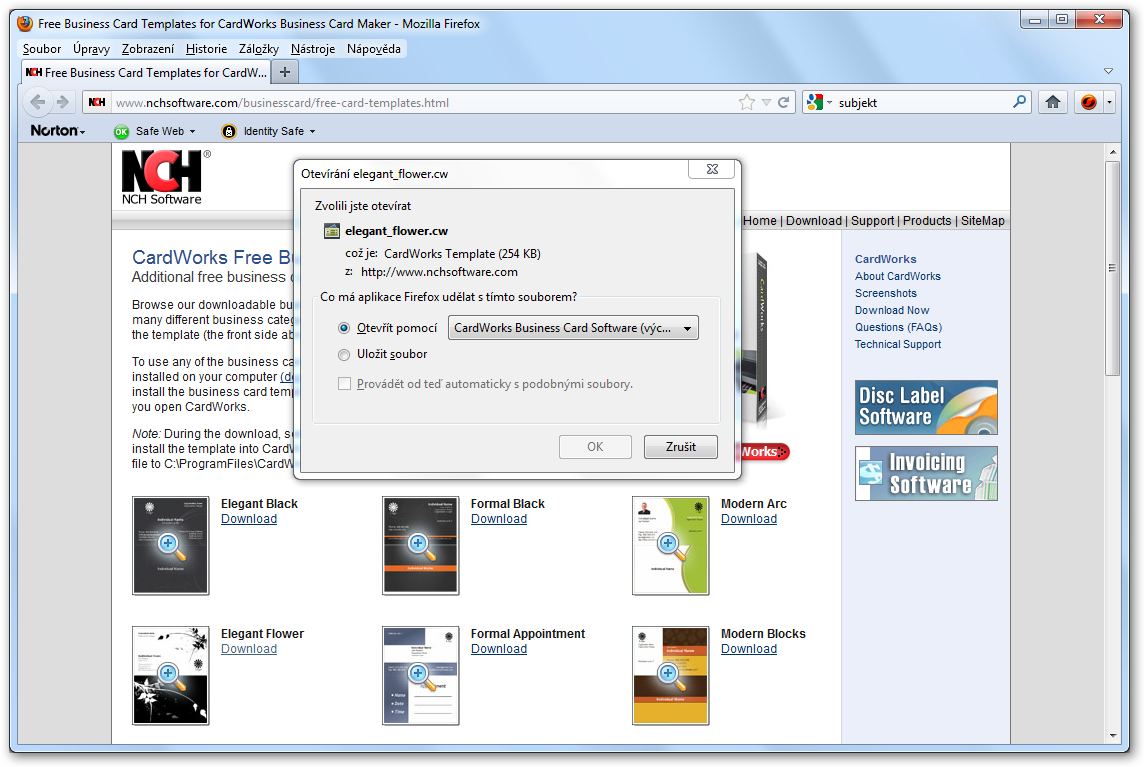
Task: Zoom into Elegant Flower template thumbnail
Action: coord(170,675)
